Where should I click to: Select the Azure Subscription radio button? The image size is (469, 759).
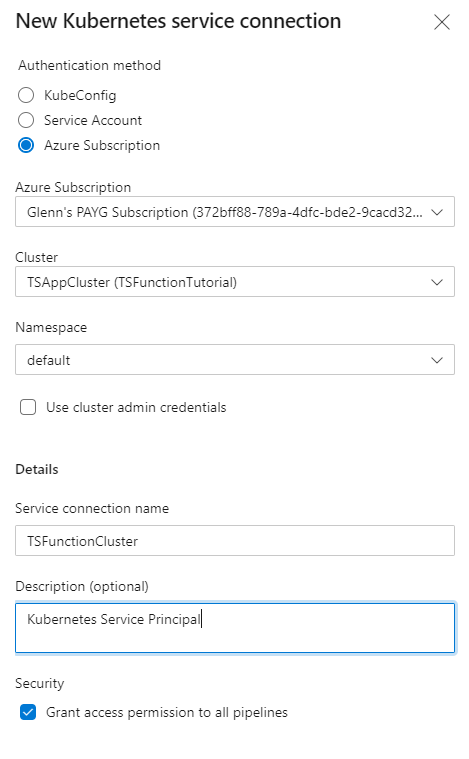click(26, 145)
